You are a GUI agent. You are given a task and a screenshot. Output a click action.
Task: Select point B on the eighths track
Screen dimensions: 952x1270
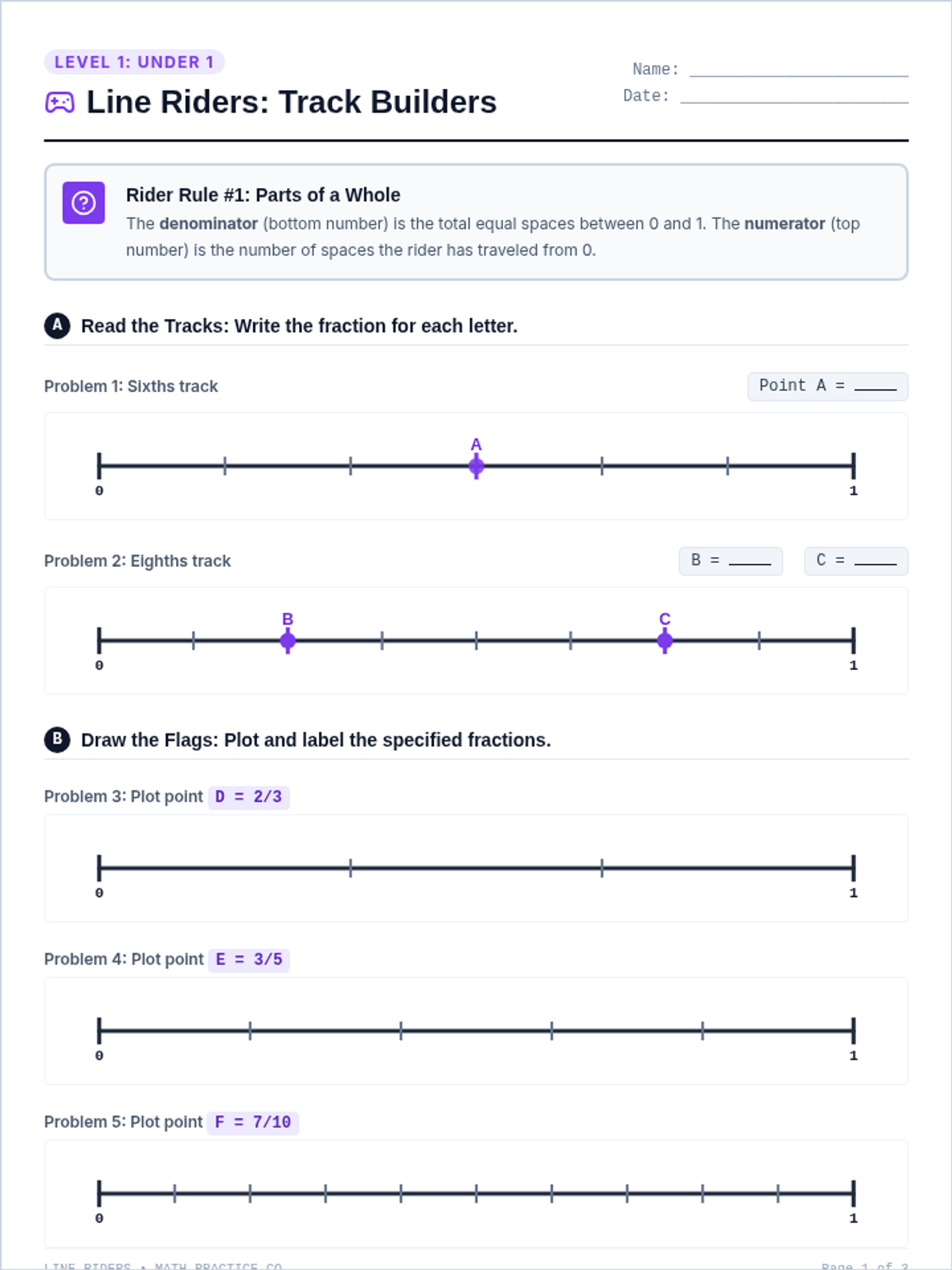288,641
